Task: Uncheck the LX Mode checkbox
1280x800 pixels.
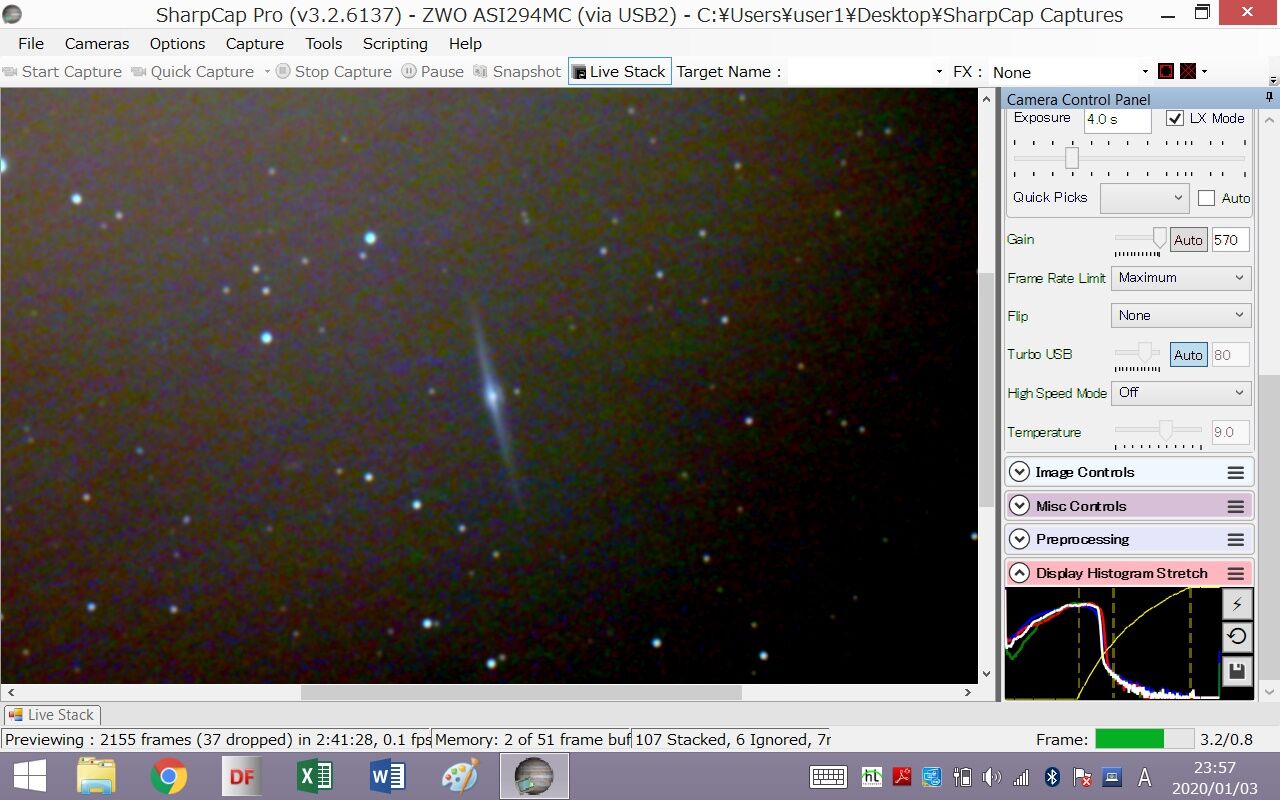Action: click(x=1175, y=118)
